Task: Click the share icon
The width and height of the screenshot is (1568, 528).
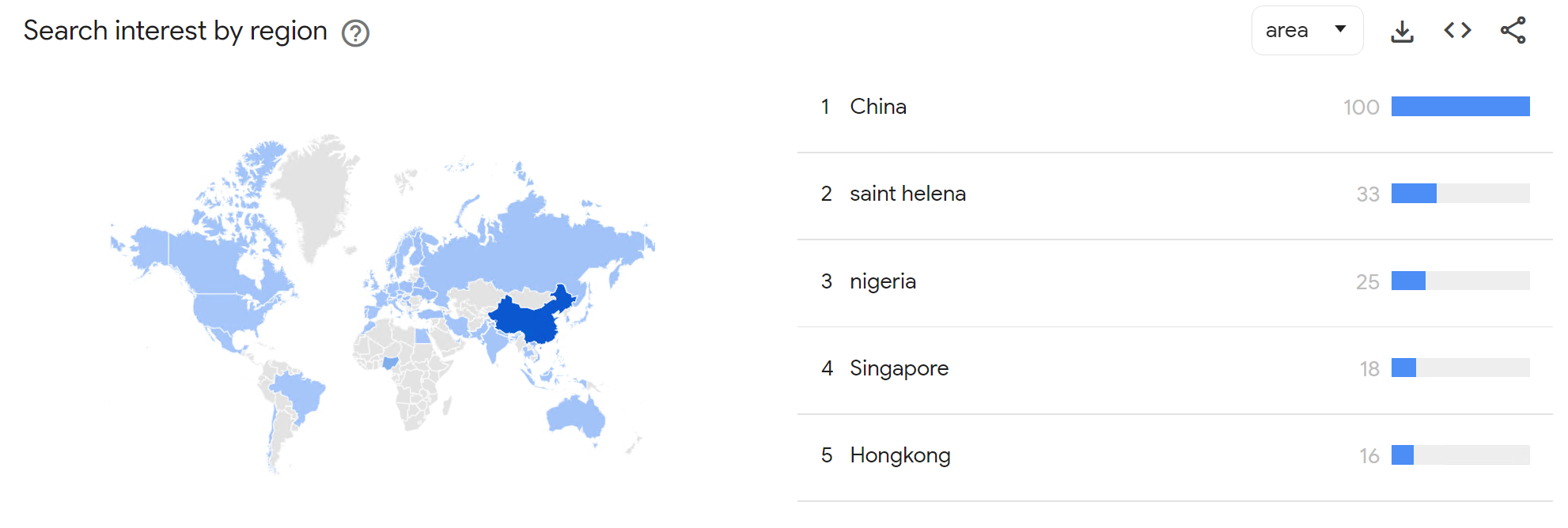Action: coord(1513,31)
